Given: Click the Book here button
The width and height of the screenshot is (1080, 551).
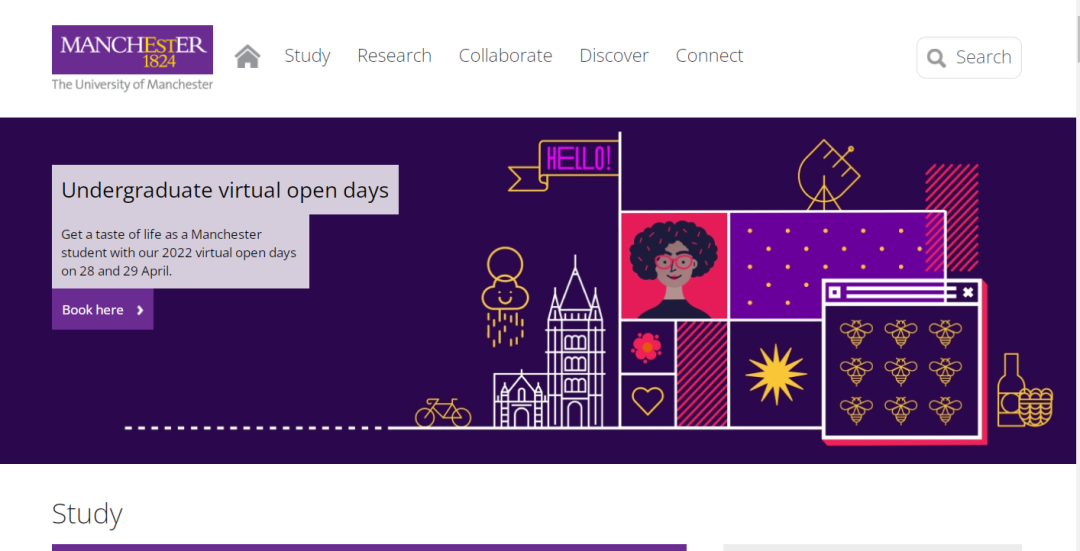Looking at the screenshot, I should click(x=103, y=310).
